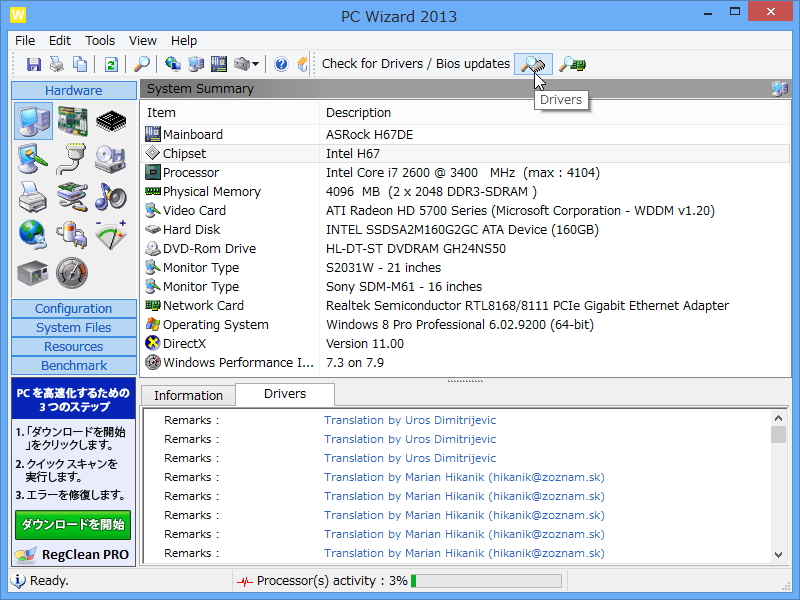Screen dimensions: 800x600
Task: Select the Processor chip icon in Hardware panel
Action: (x=108, y=119)
